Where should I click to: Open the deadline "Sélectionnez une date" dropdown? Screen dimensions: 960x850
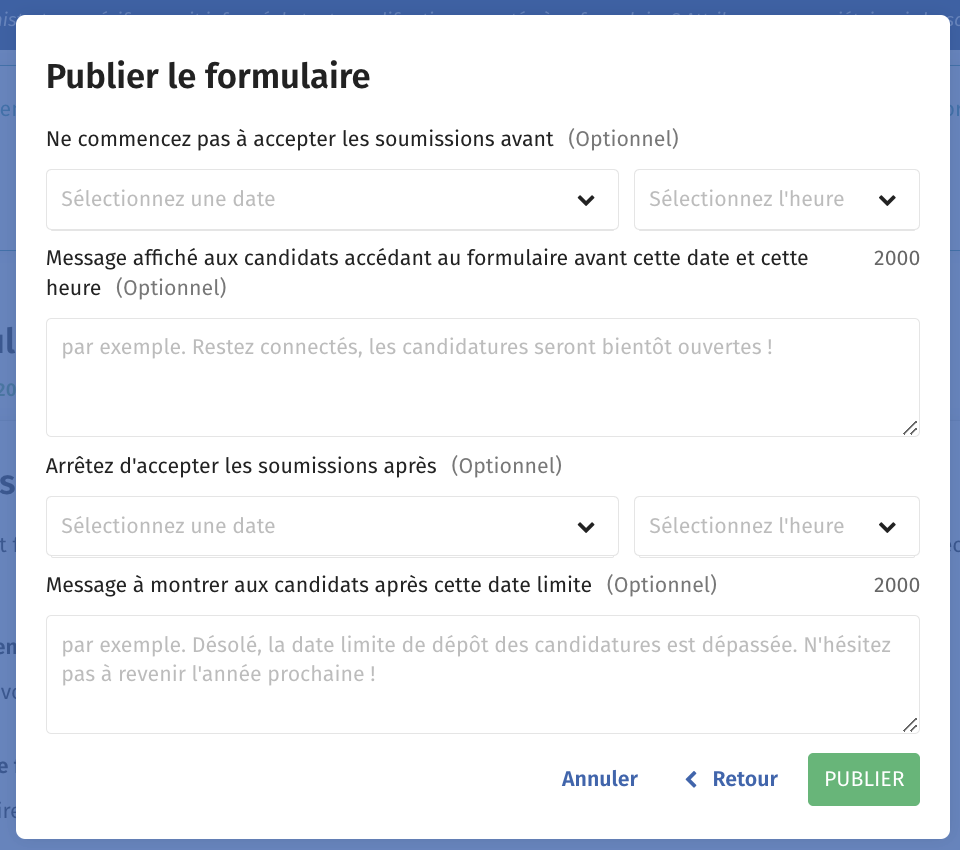[300, 527]
